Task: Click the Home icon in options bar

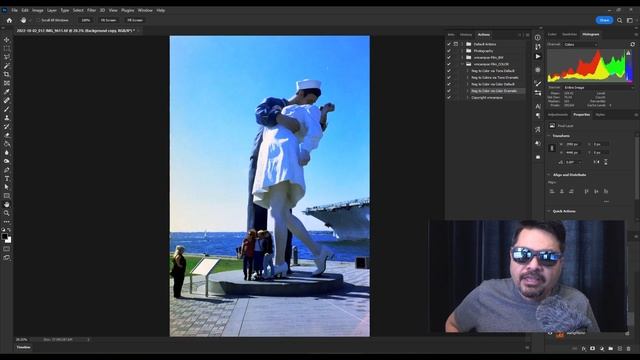Action: point(9,20)
